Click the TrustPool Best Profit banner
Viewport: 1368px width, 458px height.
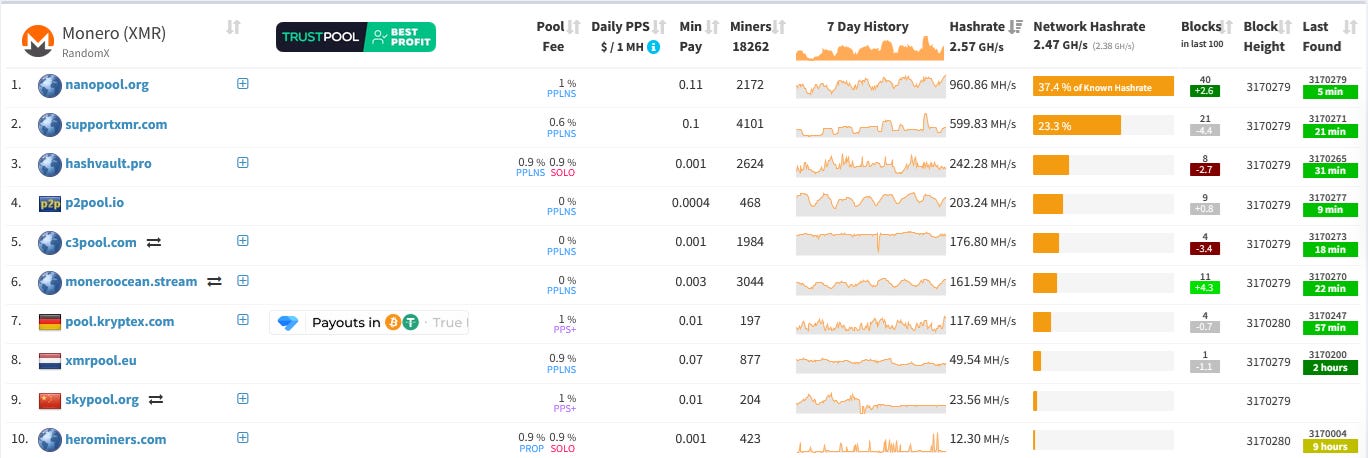(x=356, y=37)
